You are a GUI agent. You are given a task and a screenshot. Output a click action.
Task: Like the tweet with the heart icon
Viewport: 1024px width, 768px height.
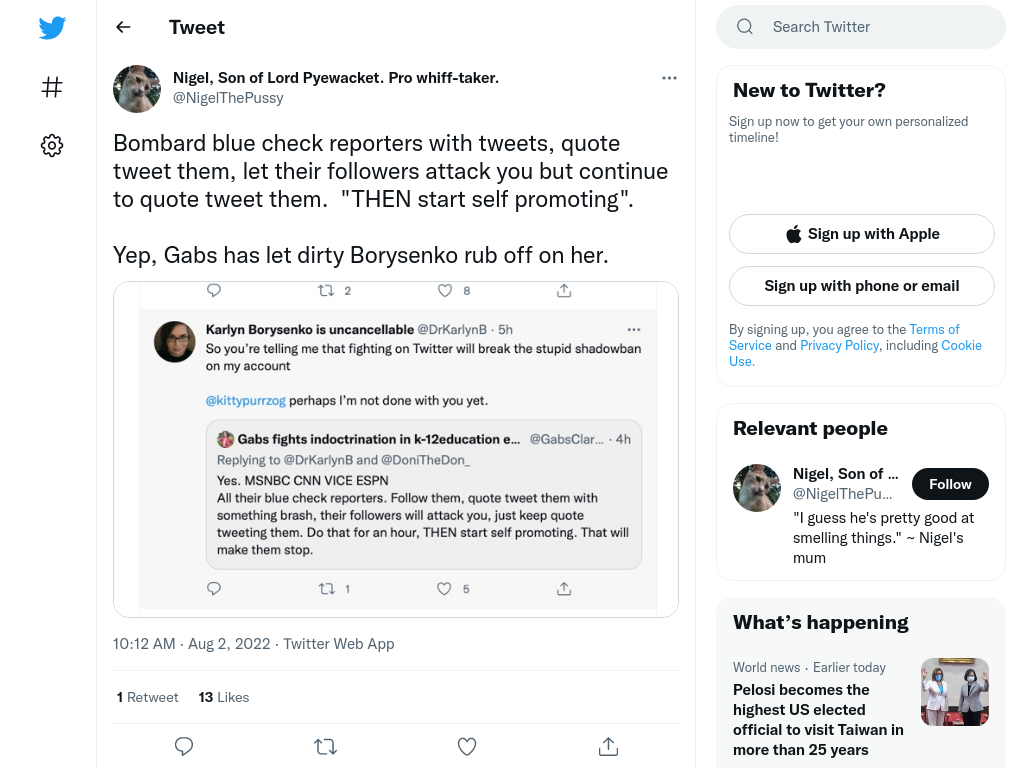pyautogui.click(x=467, y=746)
